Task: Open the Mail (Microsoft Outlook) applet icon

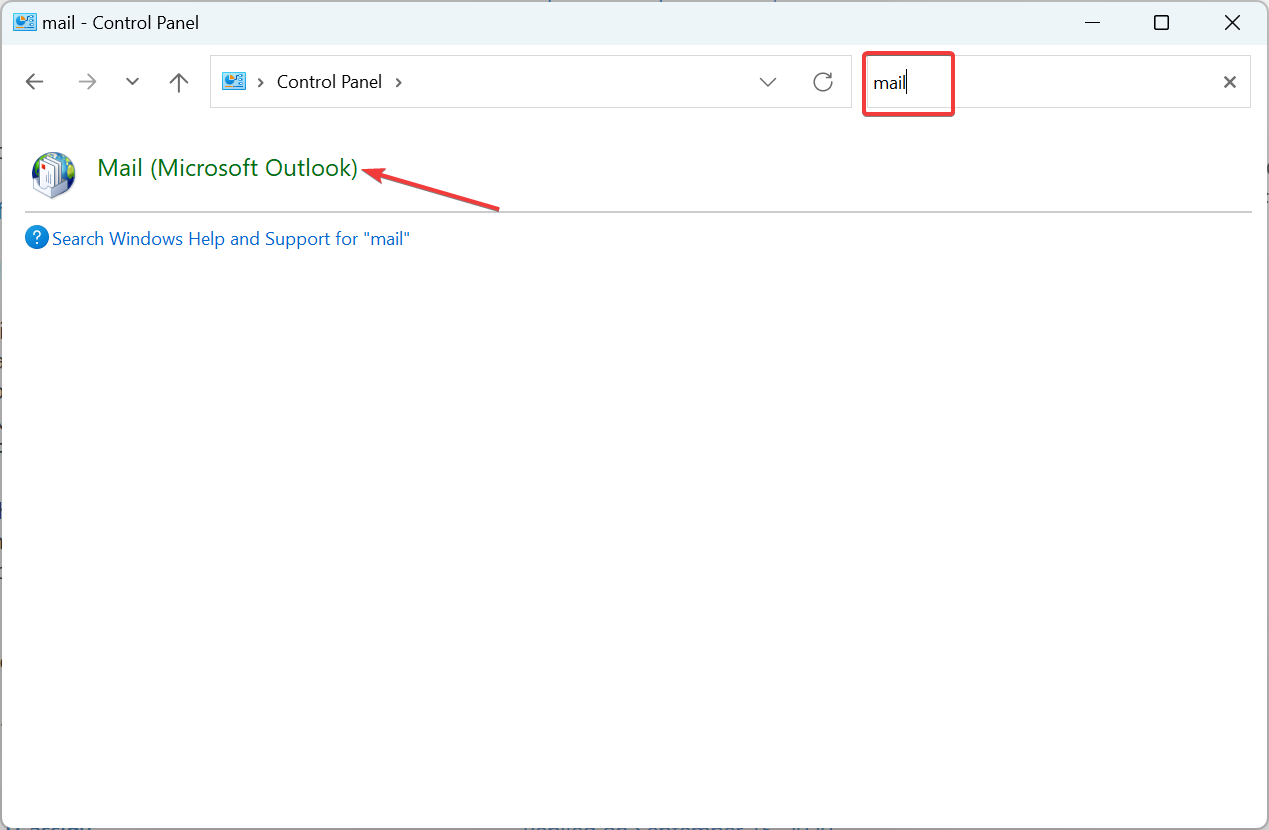Action: coord(53,174)
